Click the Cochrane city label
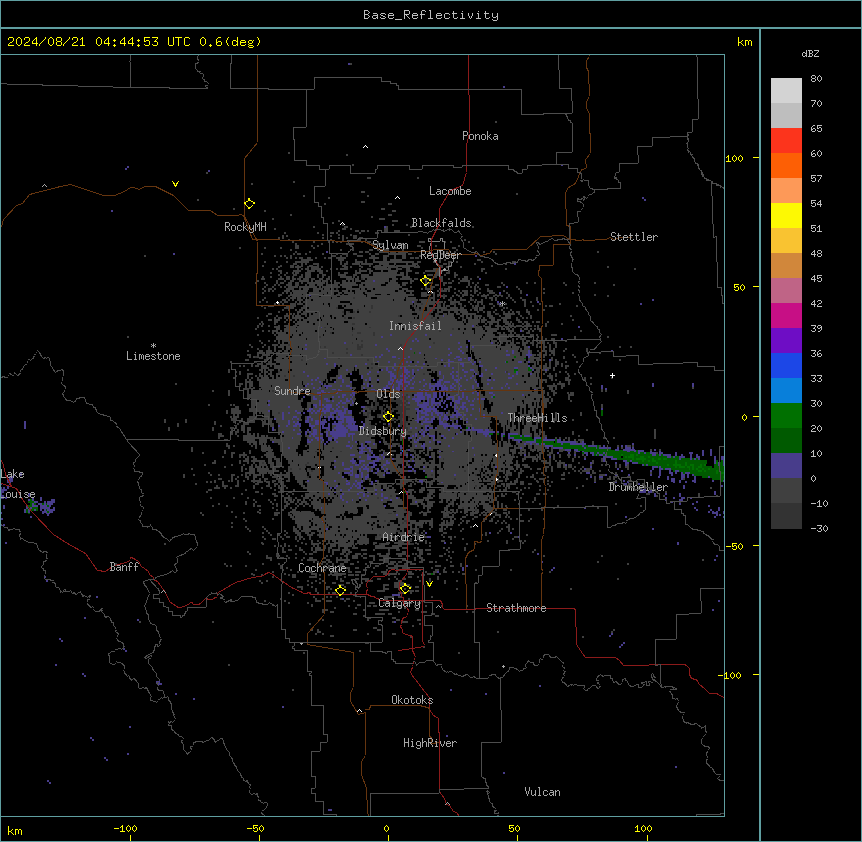The image size is (862, 842). (x=322, y=568)
